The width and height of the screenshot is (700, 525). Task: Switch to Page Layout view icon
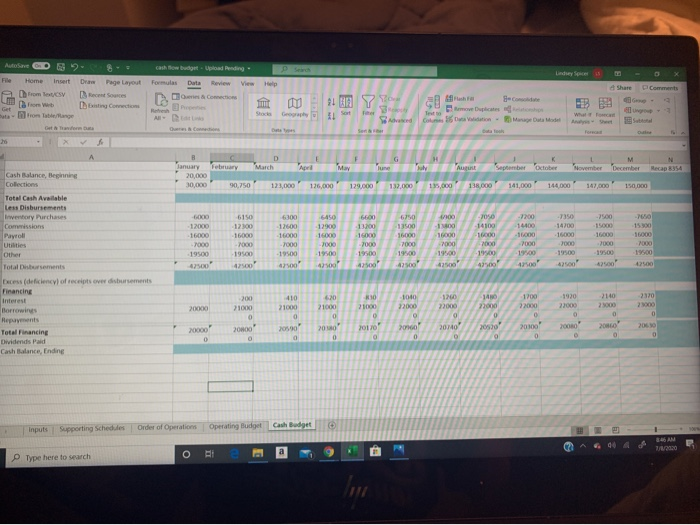click(x=597, y=430)
